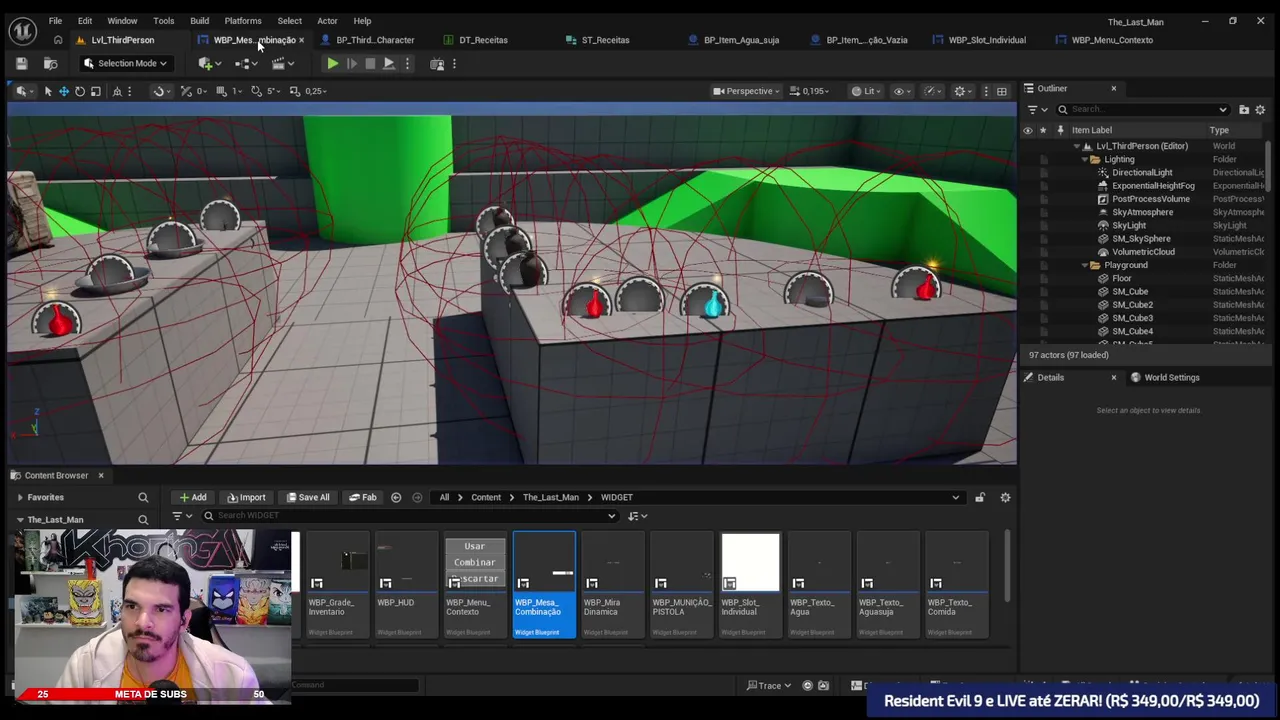Toggle visibility of SkyLight actor
This screenshot has height=720, width=1280.
[x=1027, y=225]
